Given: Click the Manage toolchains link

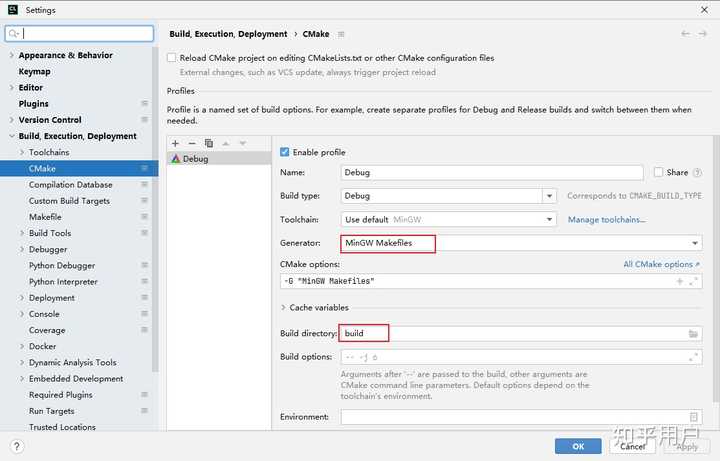Looking at the screenshot, I should [x=606, y=220].
